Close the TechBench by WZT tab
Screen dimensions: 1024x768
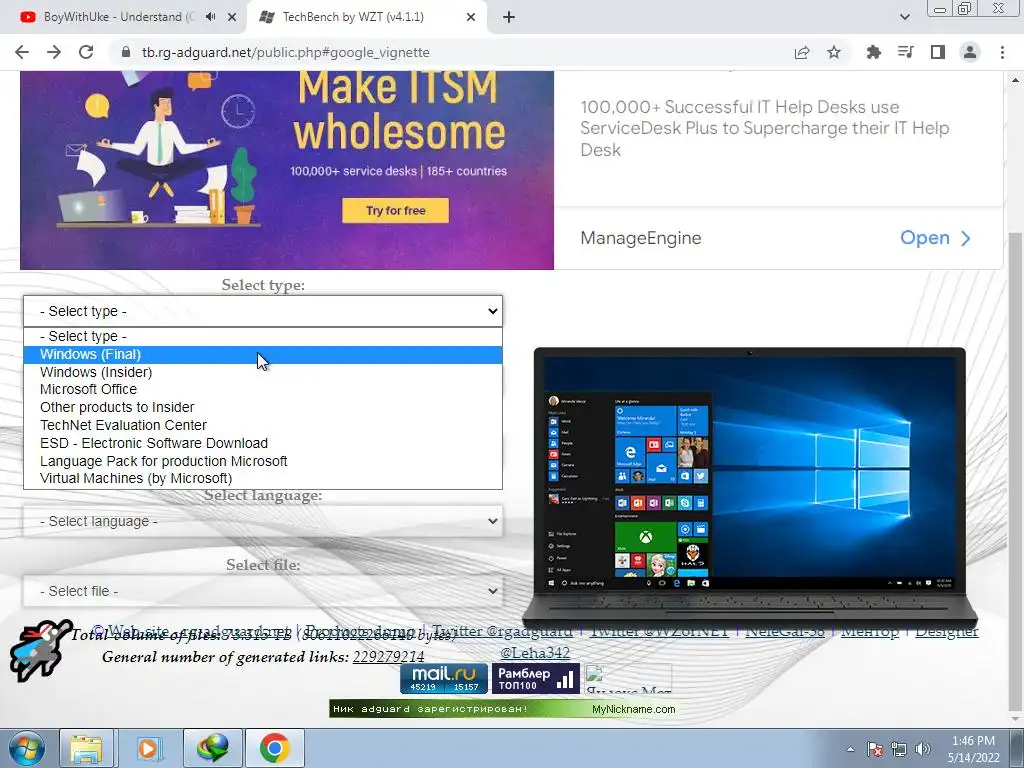pos(471,17)
